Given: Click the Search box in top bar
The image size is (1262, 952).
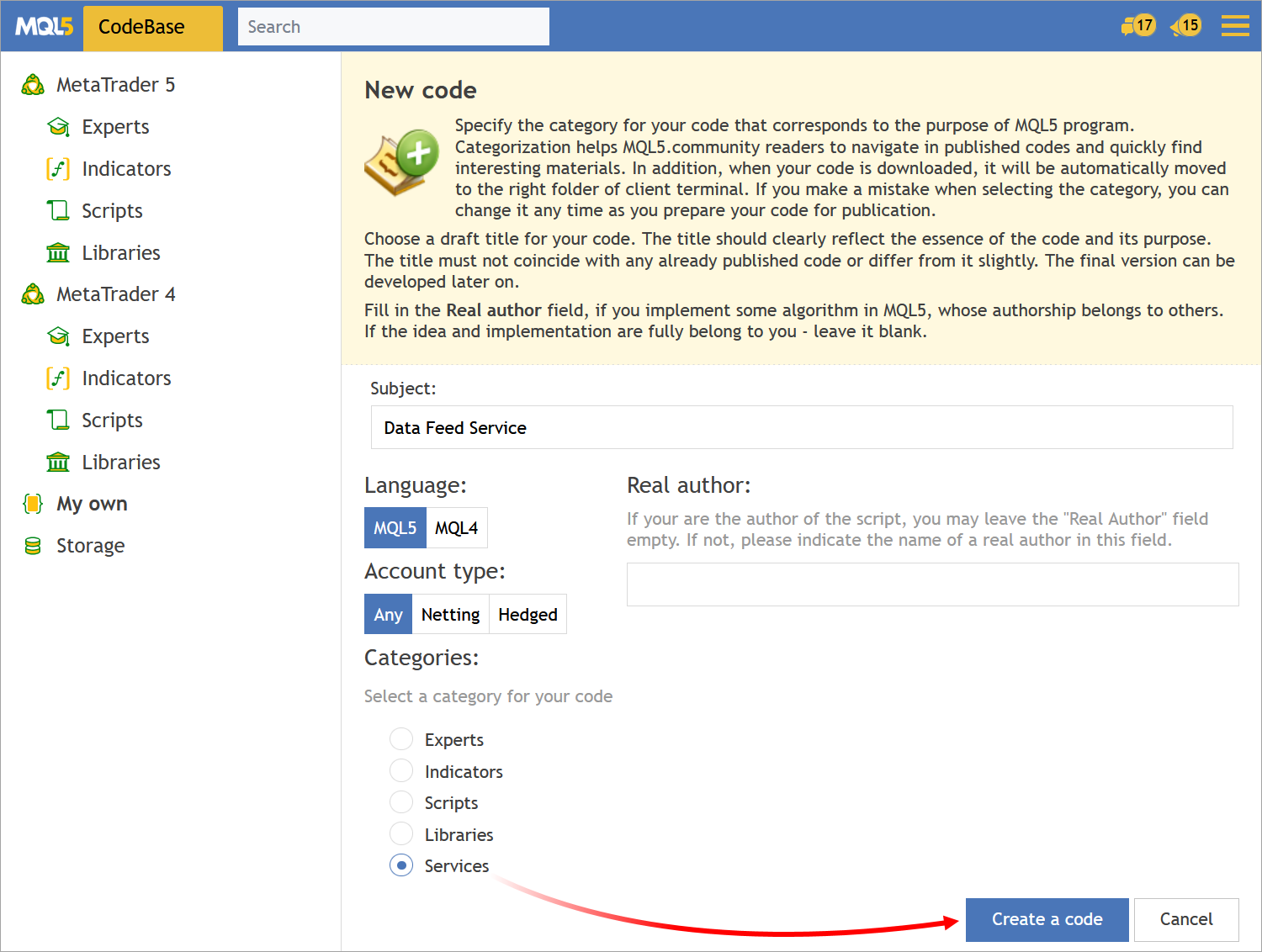Looking at the screenshot, I should 393,26.
